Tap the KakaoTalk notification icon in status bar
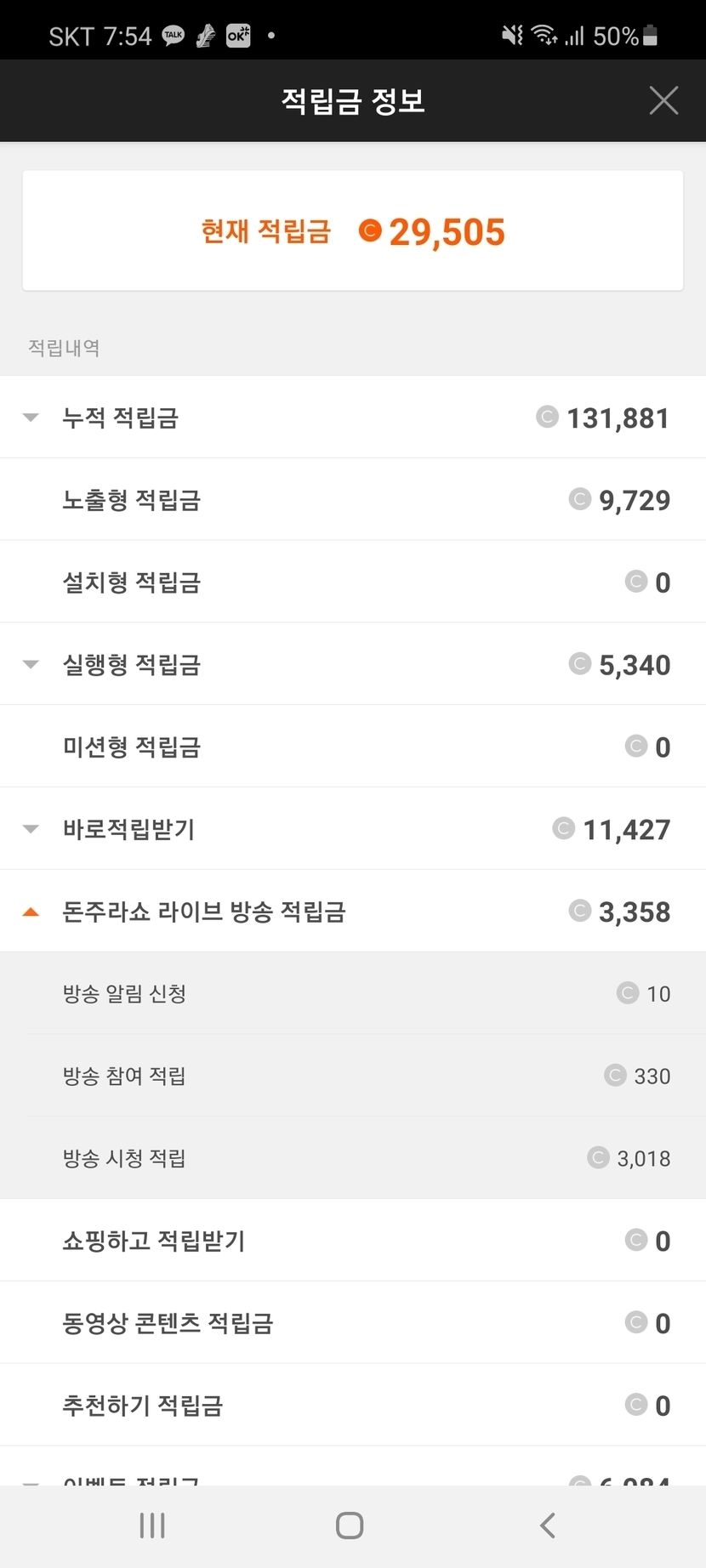Screen dimensions: 706x1568 tap(174, 36)
